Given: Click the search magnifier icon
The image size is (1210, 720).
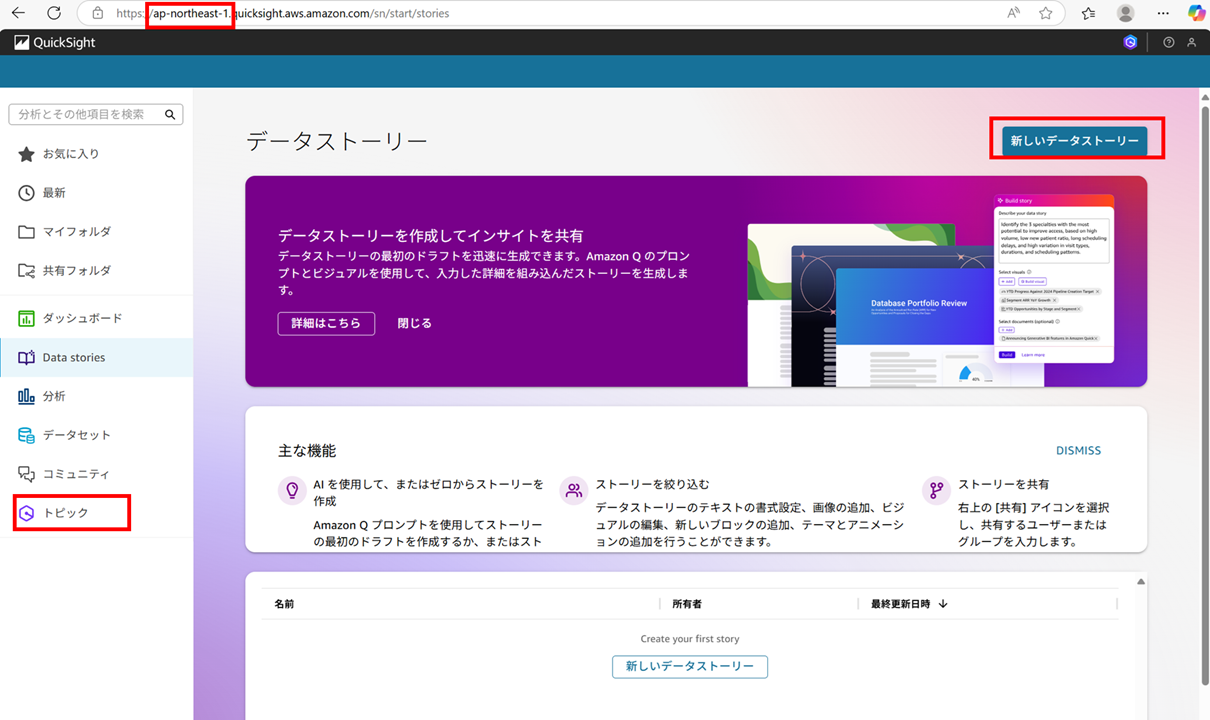Looking at the screenshot, I should (171, 115).
